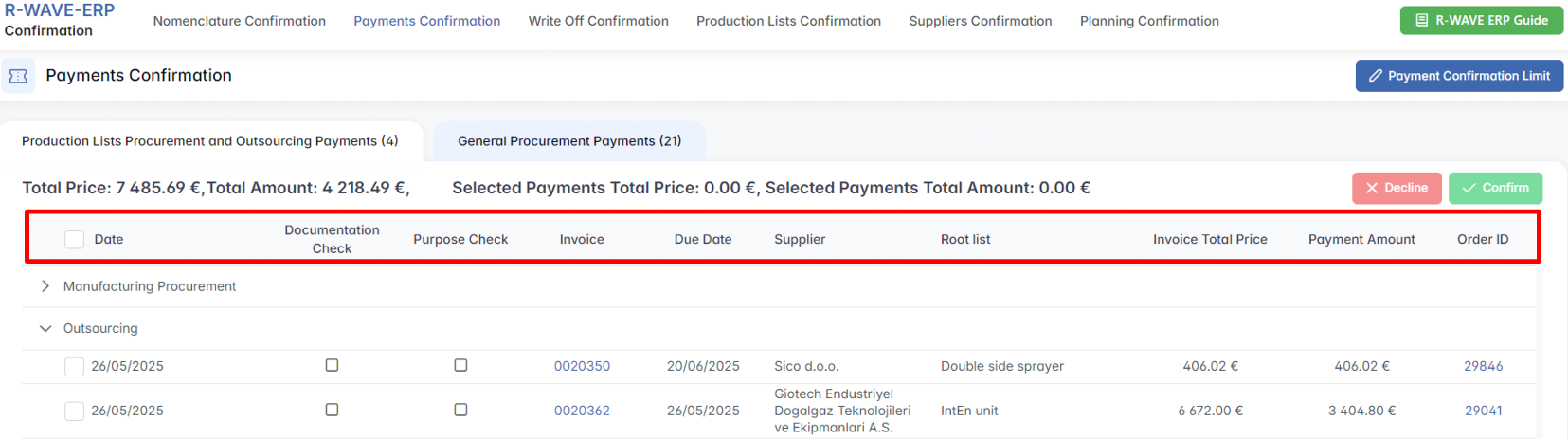Open invoice 0020362 link

[582, 411]
